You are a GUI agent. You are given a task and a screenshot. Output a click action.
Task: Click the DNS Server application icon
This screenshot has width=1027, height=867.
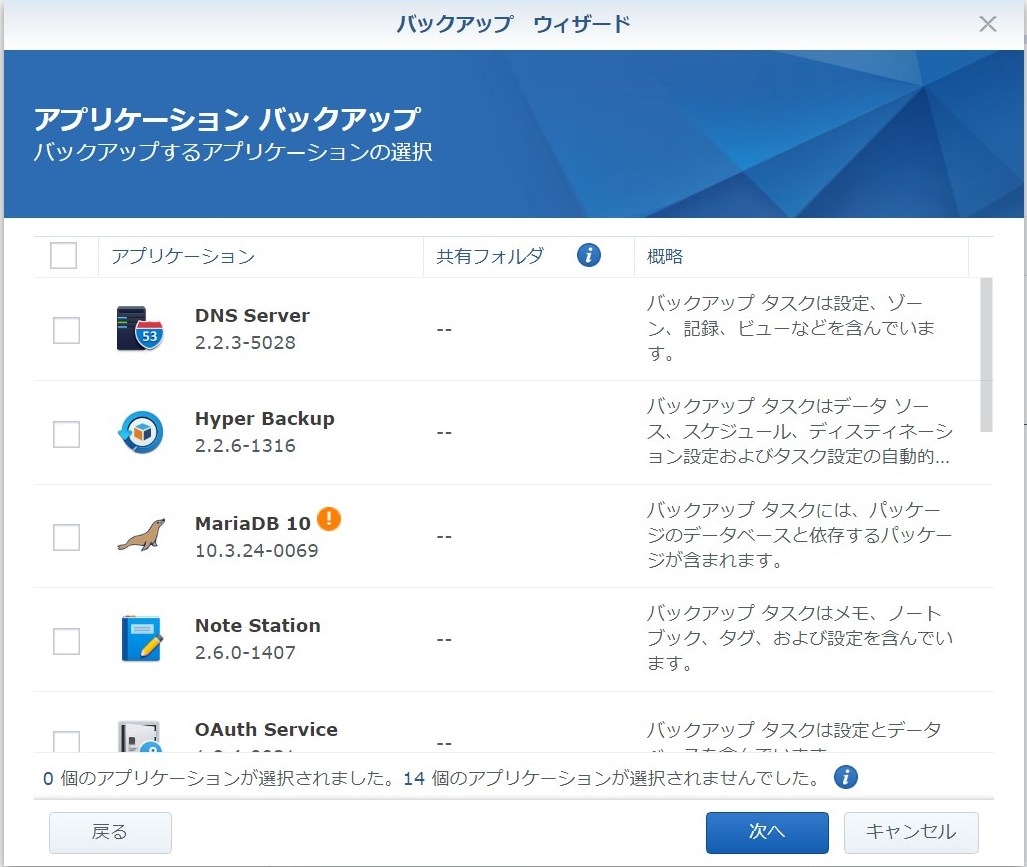[139, 329]
